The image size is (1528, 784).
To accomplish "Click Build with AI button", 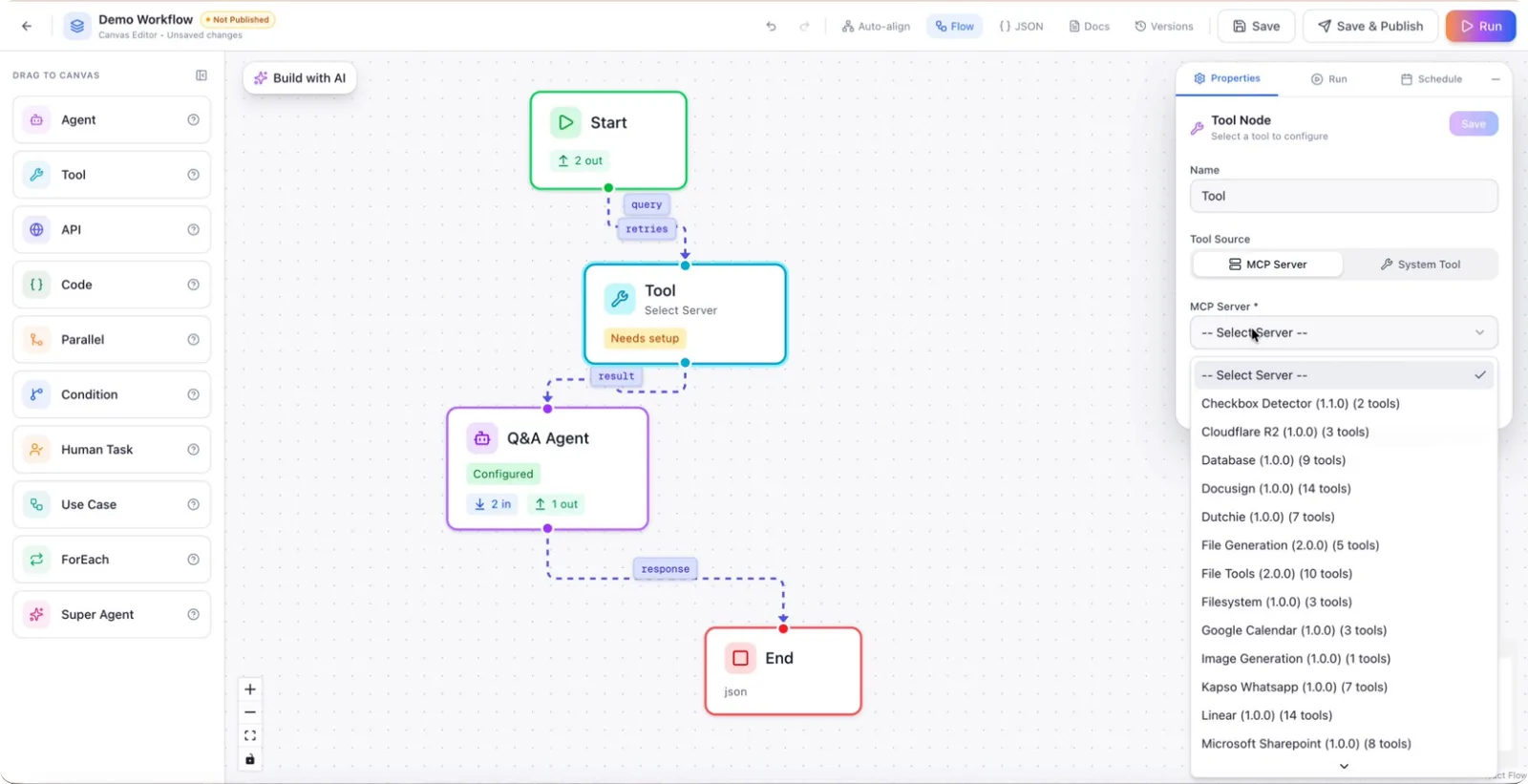I will (x=300, y=78).
